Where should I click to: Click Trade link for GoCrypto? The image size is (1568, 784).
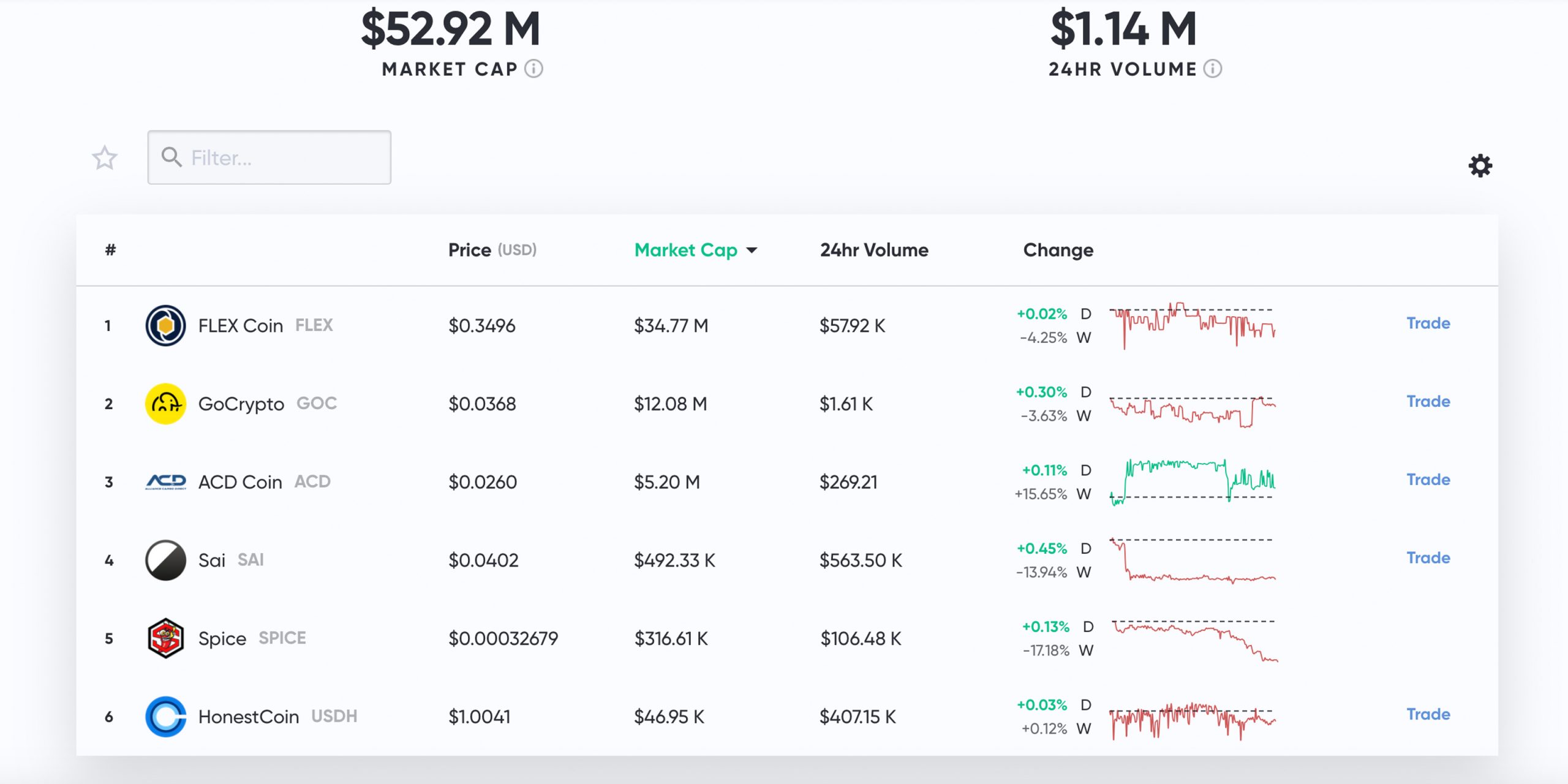tap(1428, 401)
